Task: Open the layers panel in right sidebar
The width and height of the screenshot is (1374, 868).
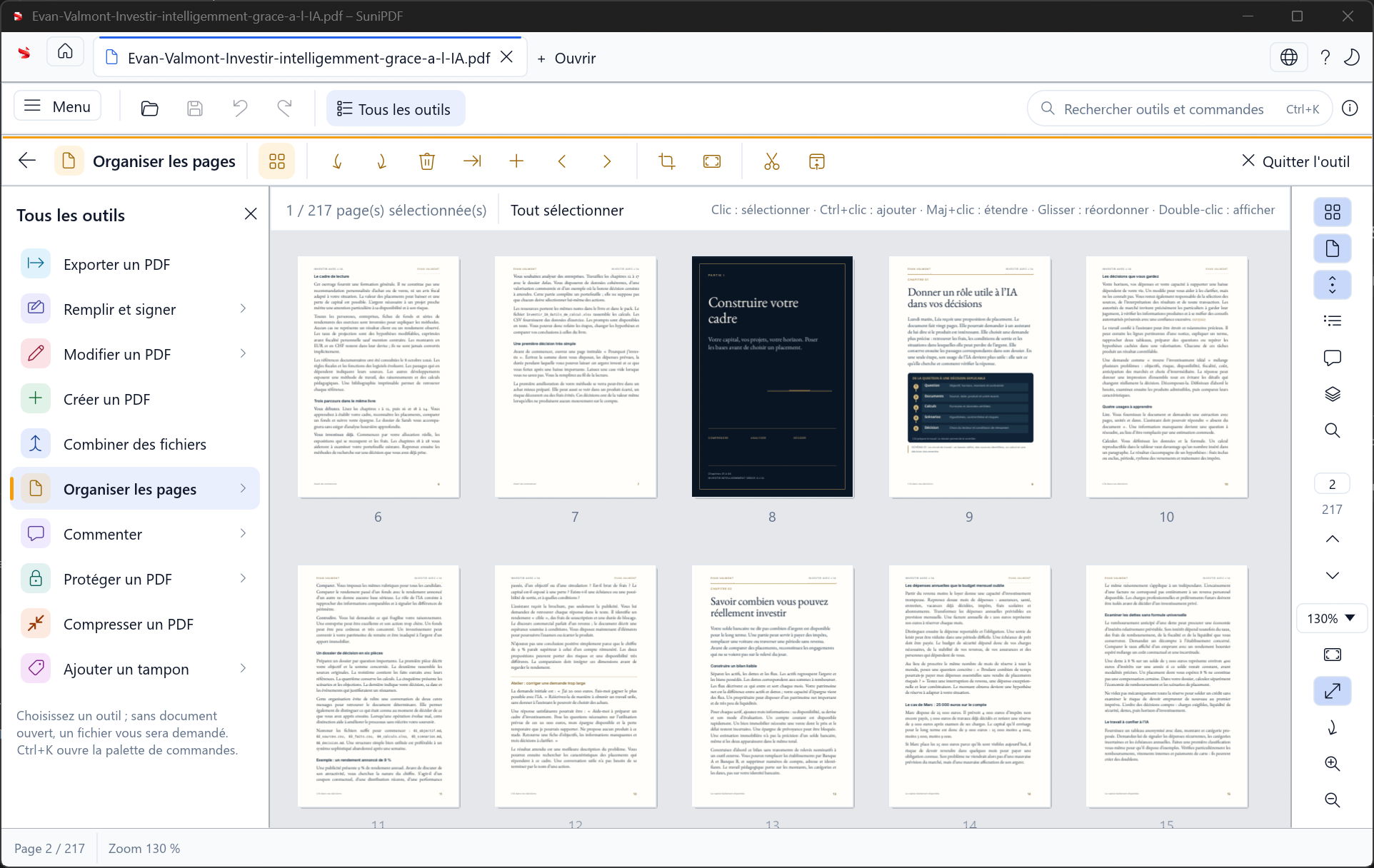Action: coord(1332,394)
